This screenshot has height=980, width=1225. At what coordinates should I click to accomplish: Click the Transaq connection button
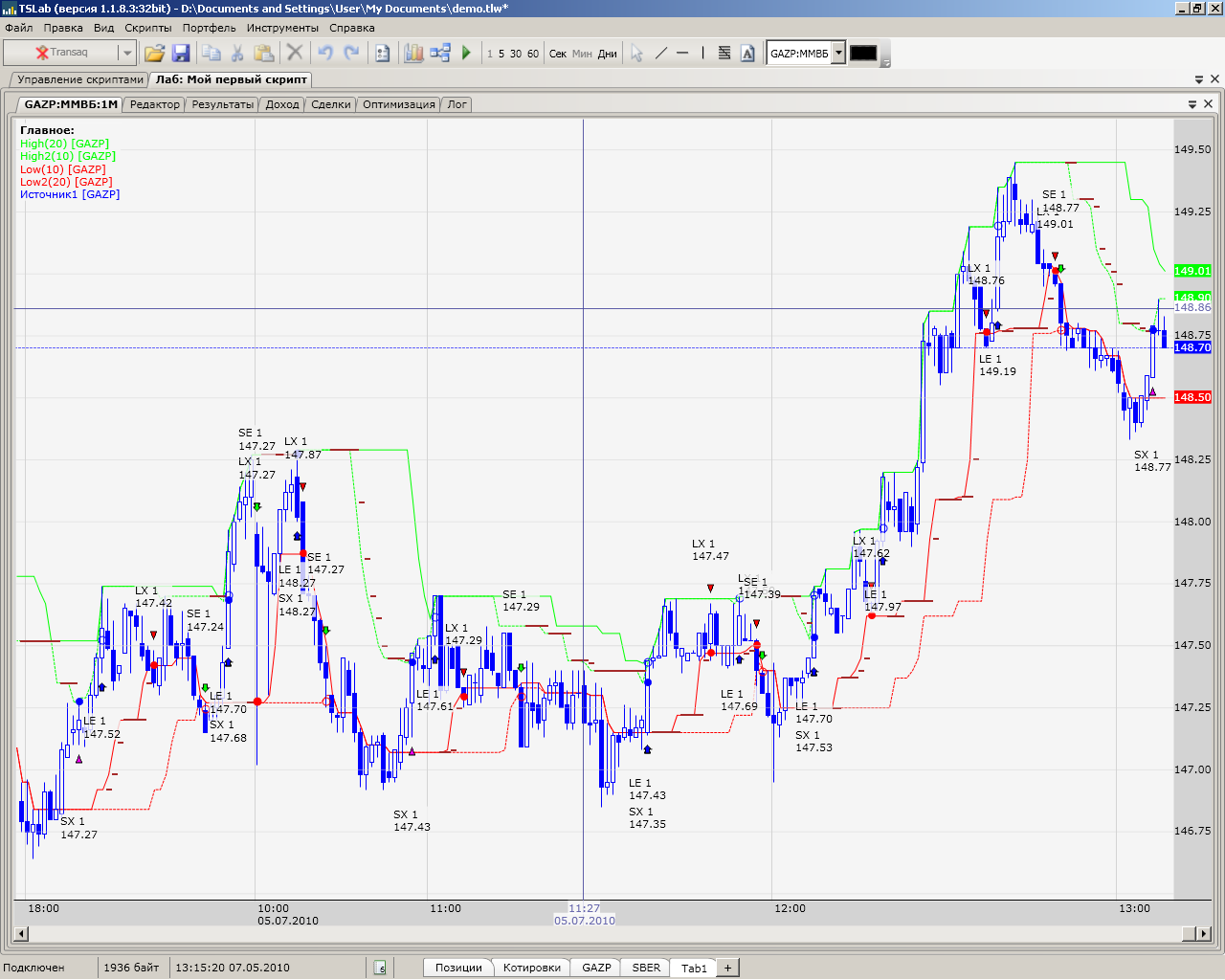point(61,53)
